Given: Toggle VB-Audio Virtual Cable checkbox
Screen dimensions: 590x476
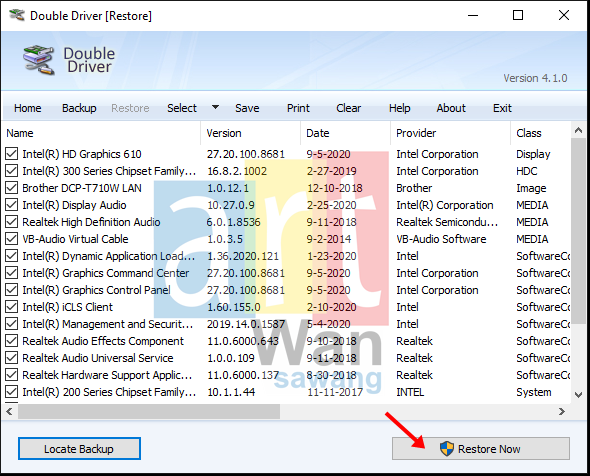Looking at the screenshot, I should click(12, 239).
